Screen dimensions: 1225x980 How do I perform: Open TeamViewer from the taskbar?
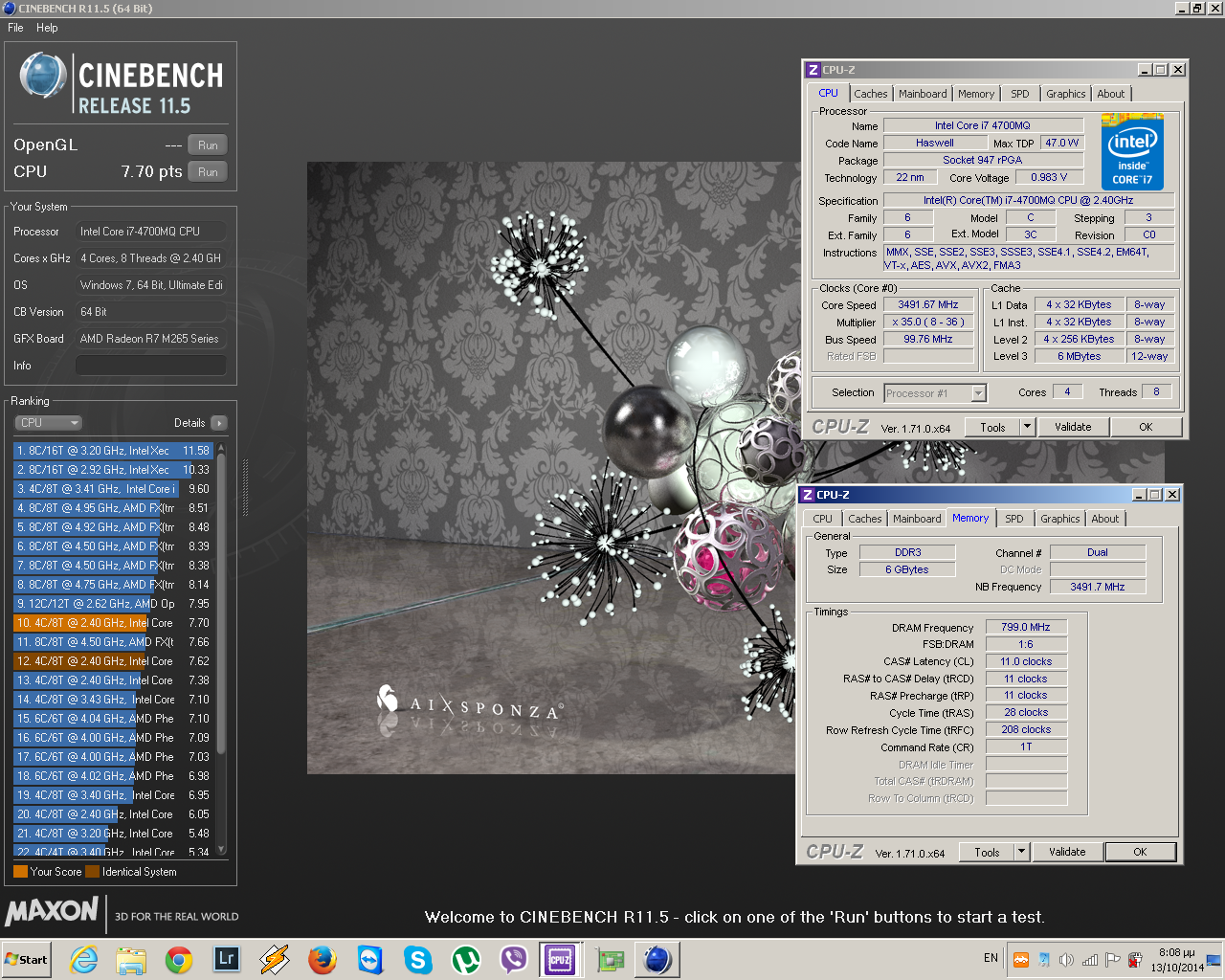[370, 959]
